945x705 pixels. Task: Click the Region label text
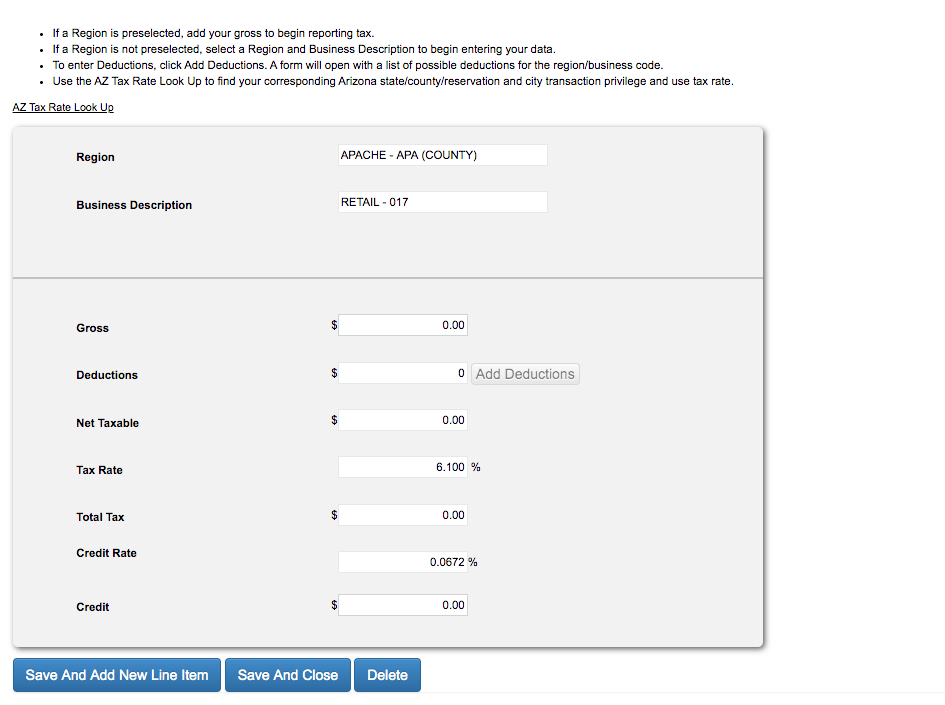click(x=95, y=157)
